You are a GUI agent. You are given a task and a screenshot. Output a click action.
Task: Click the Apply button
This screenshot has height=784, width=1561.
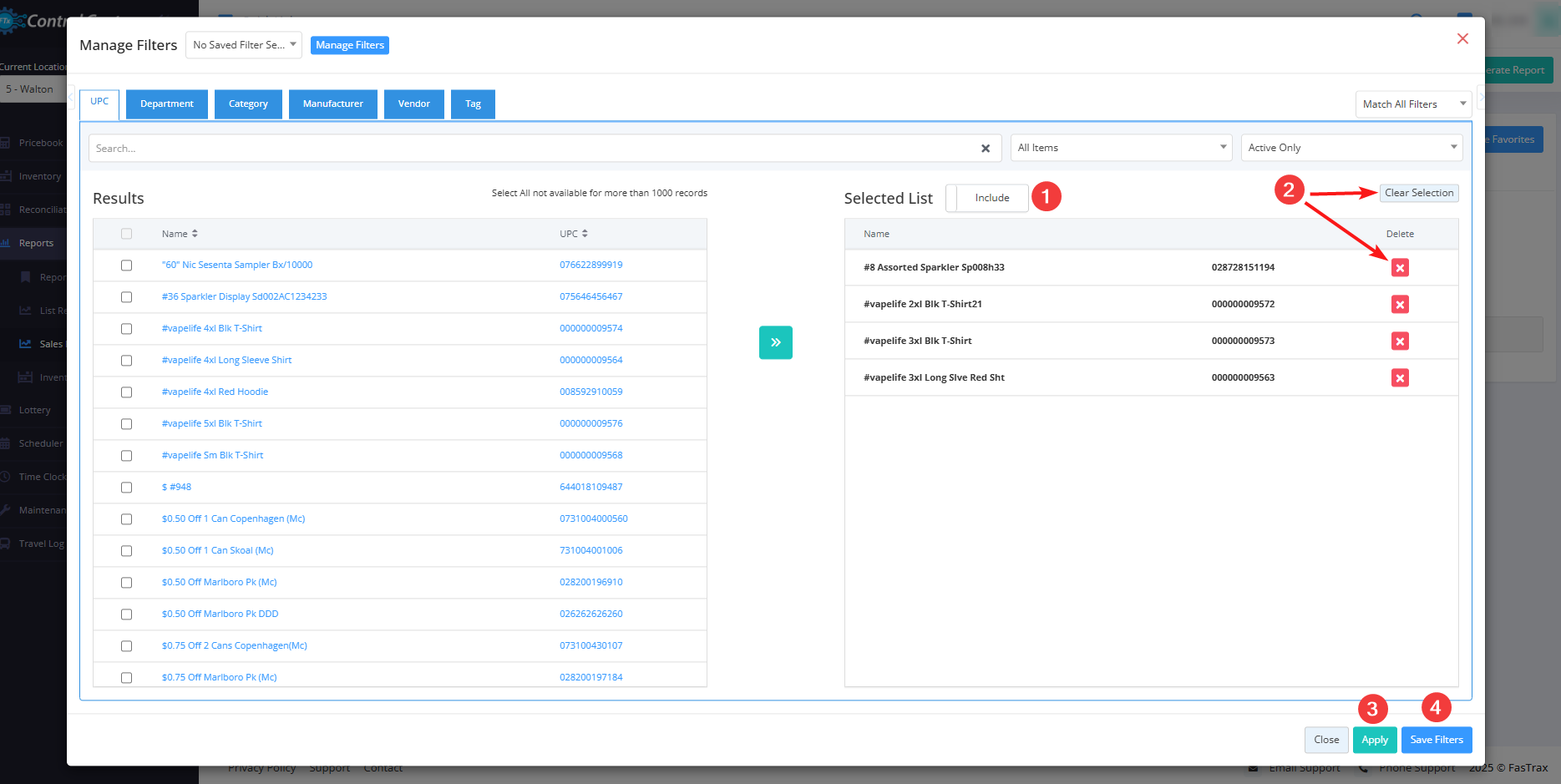pos(1374,740)
